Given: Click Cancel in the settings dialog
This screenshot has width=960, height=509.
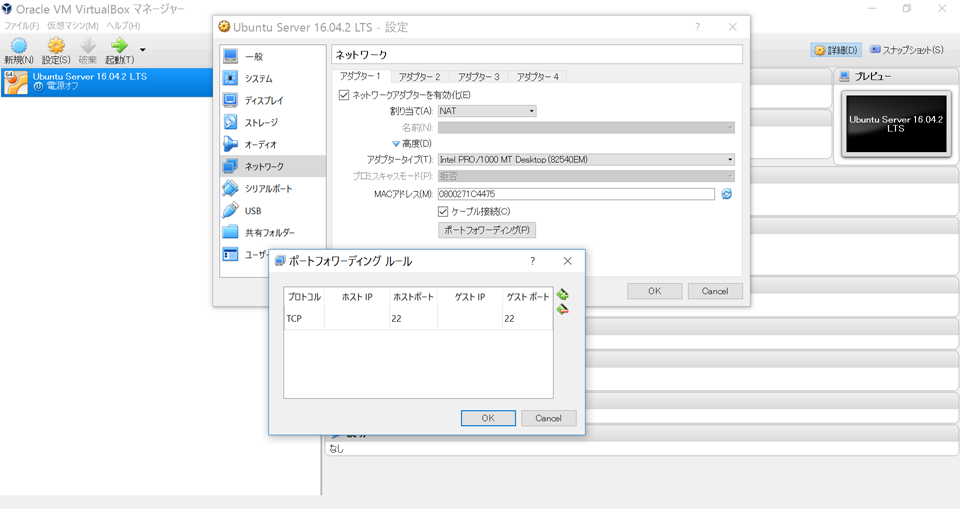Looking at the screenshot, I should click(x=715, y=292).
